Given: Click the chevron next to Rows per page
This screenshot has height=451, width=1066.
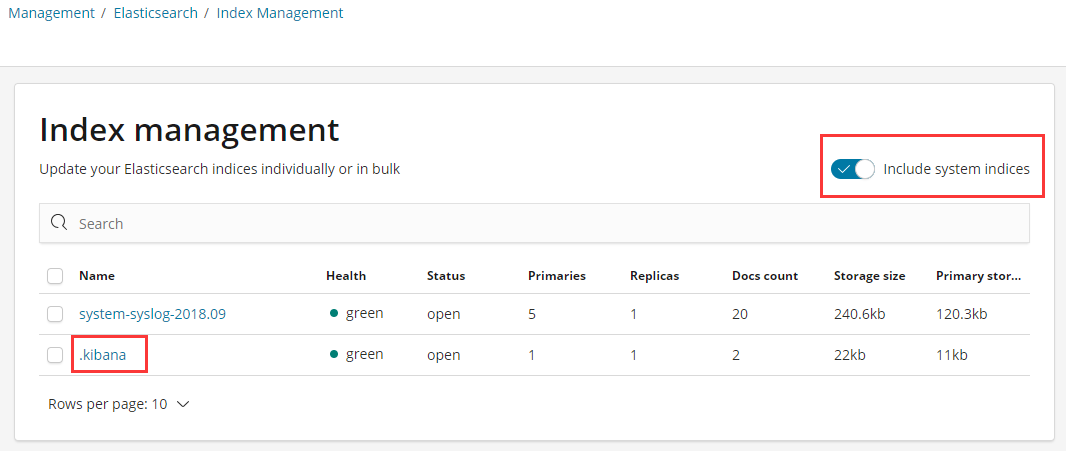Looking at the screenshot, I should coord(182,405).
